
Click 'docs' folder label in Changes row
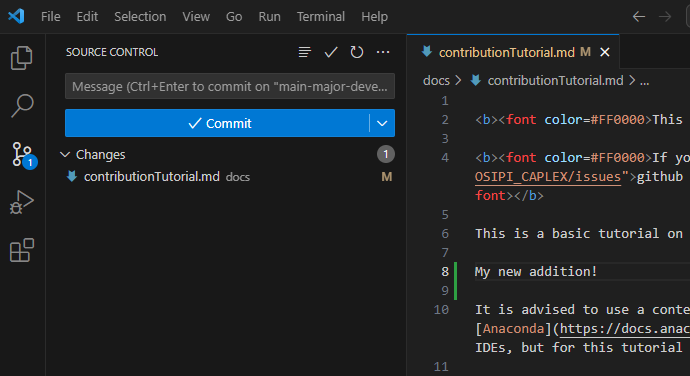[238, 177]
